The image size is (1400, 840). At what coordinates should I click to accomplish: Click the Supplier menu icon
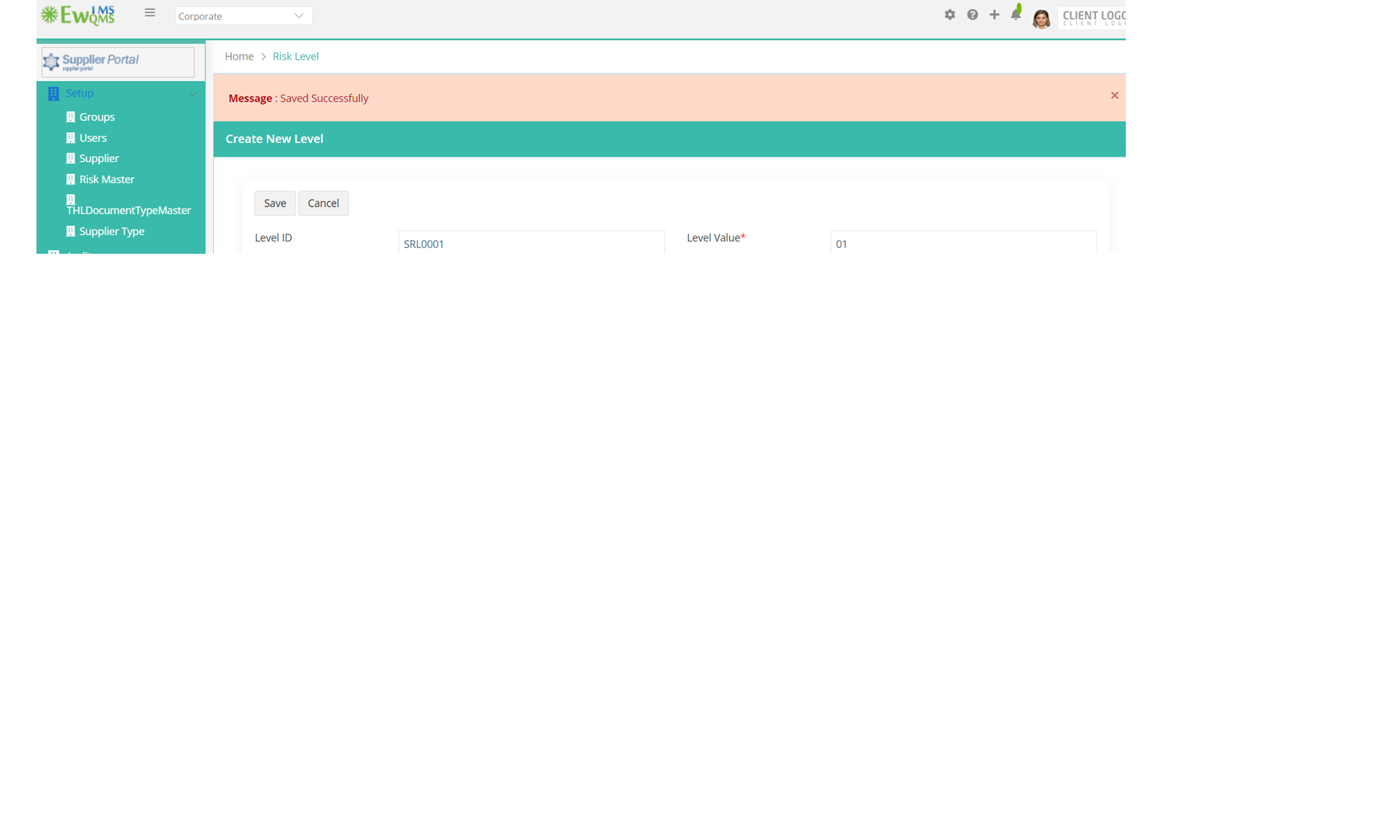[x=71, y=158]
